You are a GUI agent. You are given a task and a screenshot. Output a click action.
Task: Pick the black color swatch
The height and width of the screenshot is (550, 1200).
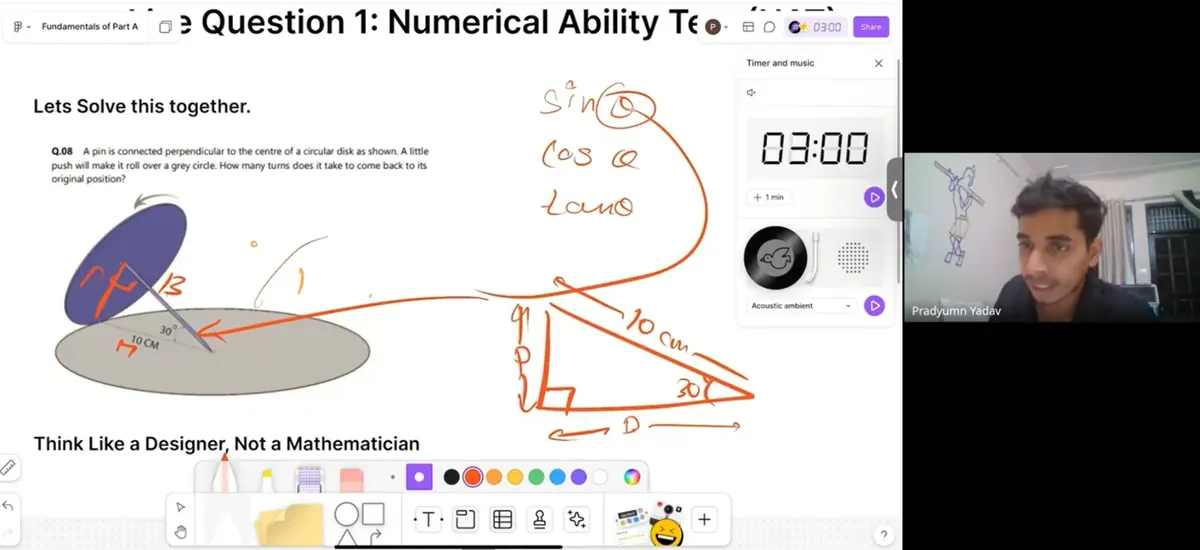(x=452, y=477)
